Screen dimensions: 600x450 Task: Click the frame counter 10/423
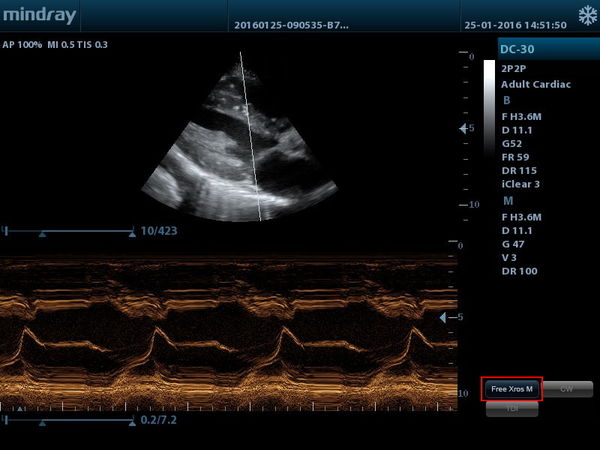pos(159,231)
